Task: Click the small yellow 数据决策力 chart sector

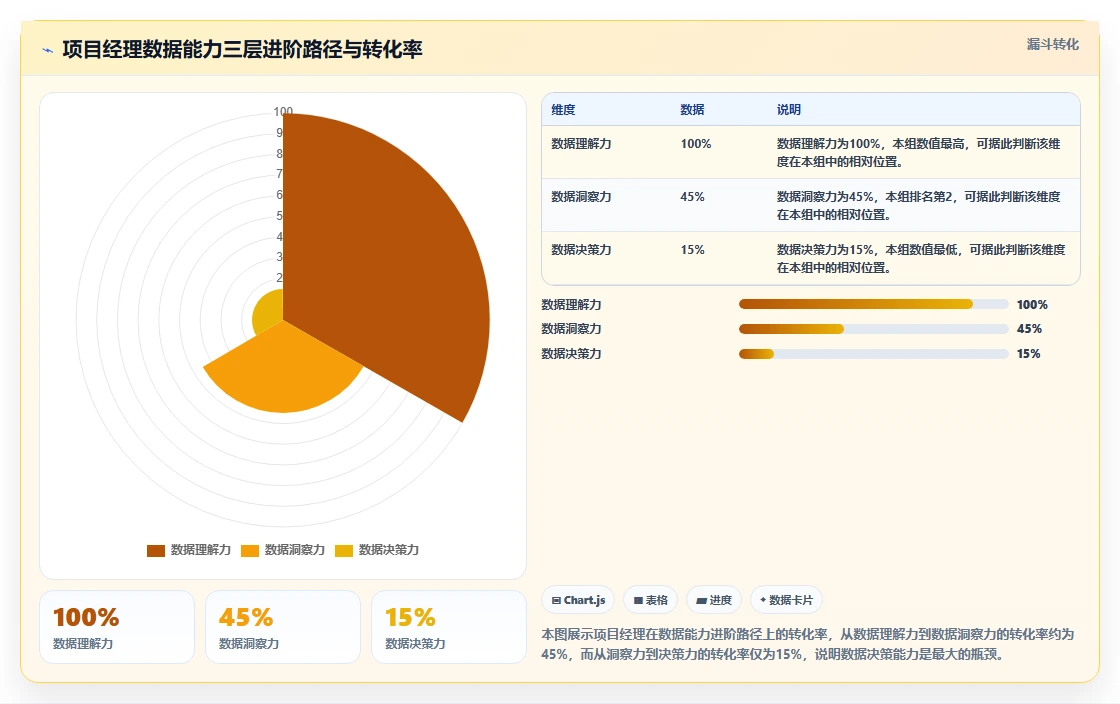Action: (x=270, y=313)
